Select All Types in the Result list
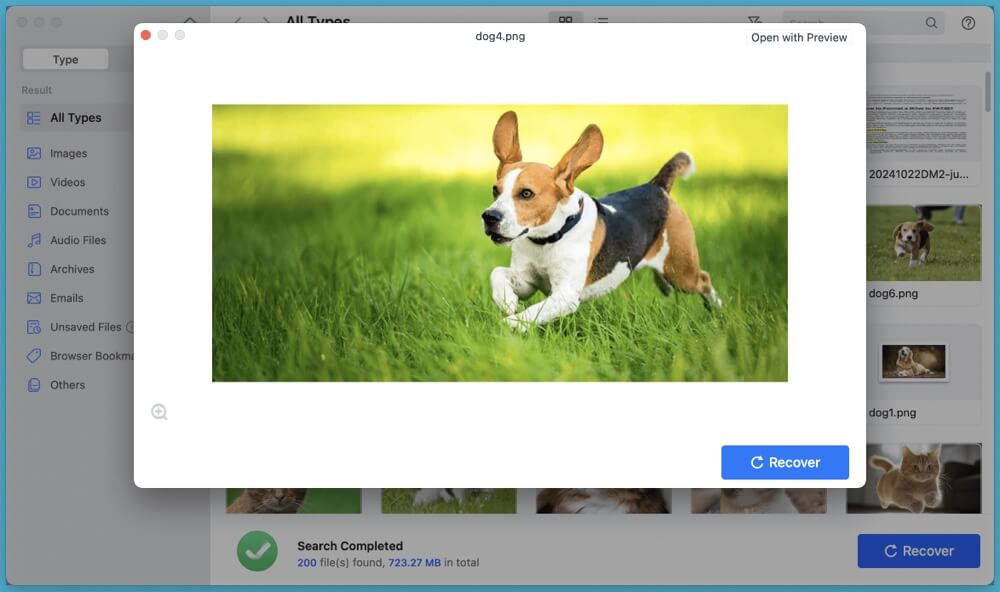This screenshot has width=1000, height=592. pos(75,117)
